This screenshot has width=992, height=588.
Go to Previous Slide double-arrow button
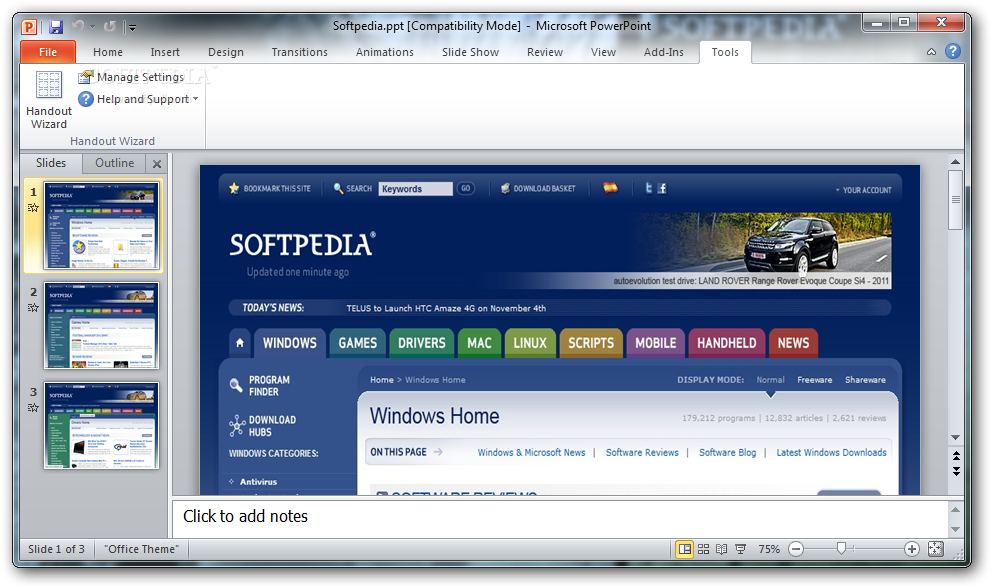pos(956,456)
